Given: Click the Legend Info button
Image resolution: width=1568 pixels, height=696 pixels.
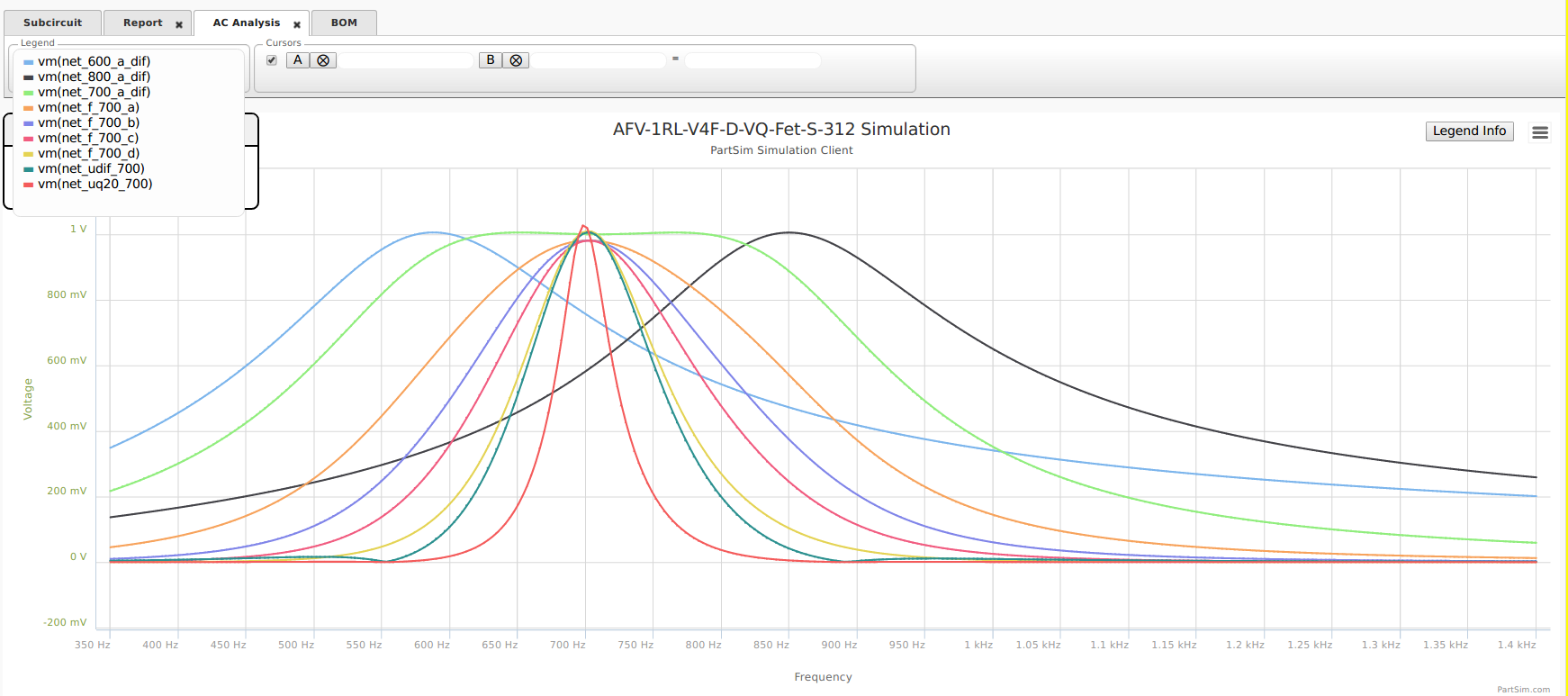Looking at the screenshot, I should [1469, 131].
